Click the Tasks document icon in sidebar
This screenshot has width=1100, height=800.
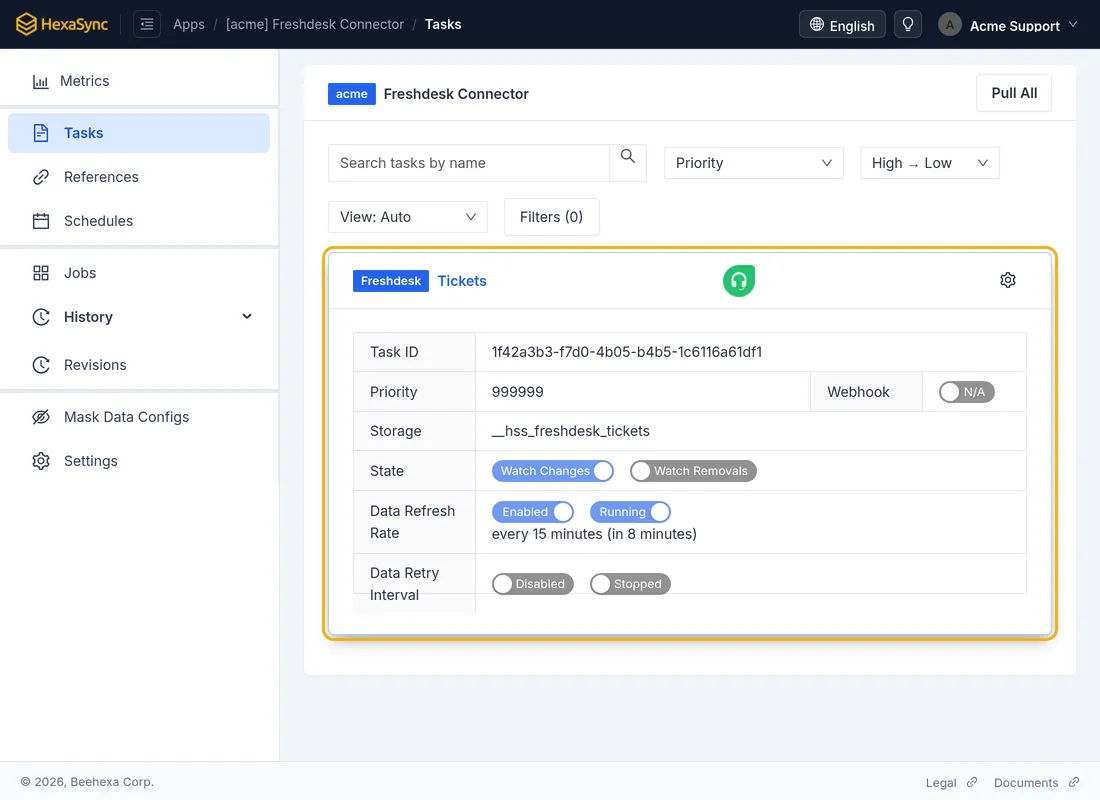[41, 133]
